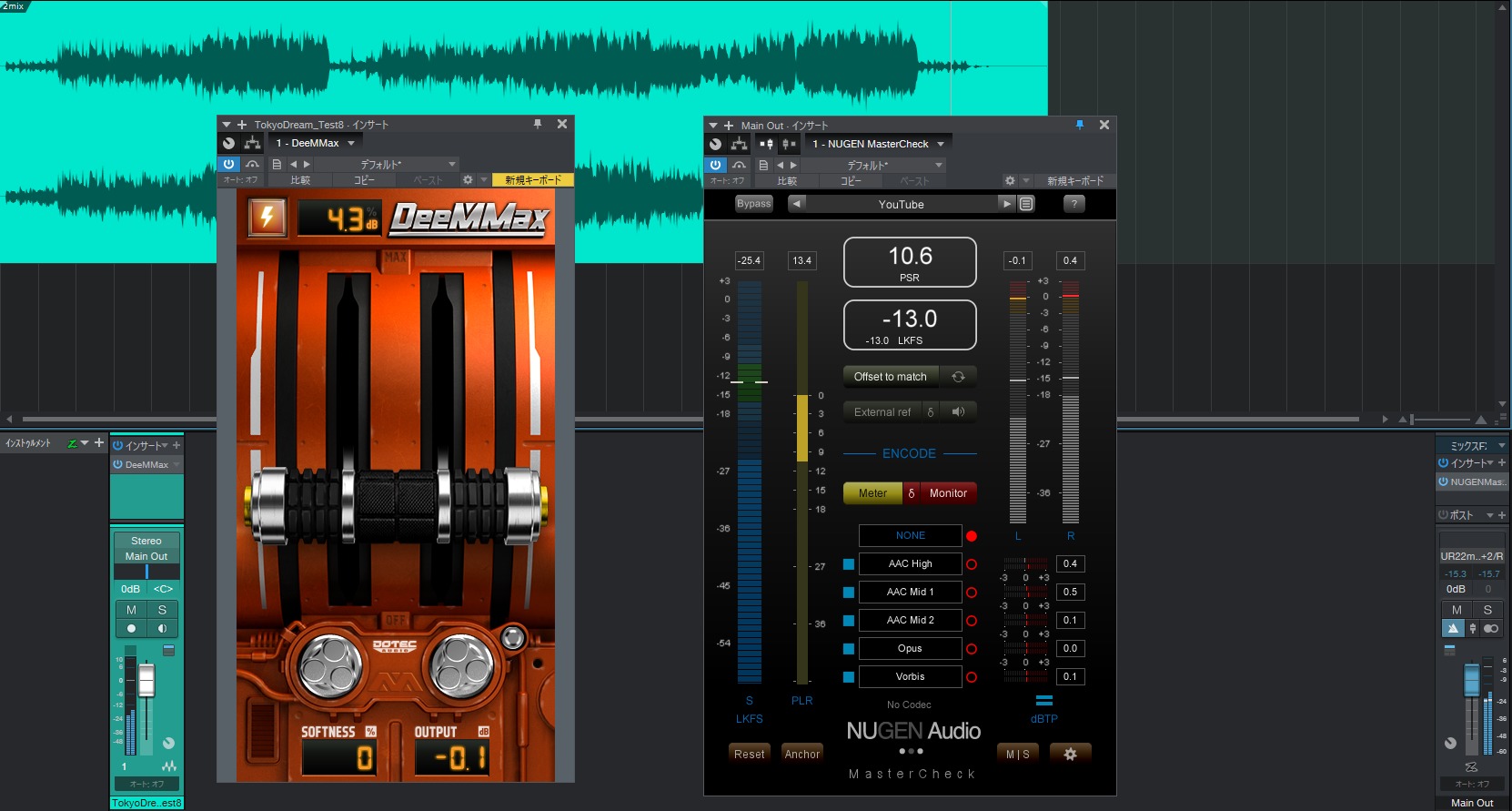Mute the Main Out channel
Image resolution: width=1512 pixels, height=811 pixels.
[1457, 610]
